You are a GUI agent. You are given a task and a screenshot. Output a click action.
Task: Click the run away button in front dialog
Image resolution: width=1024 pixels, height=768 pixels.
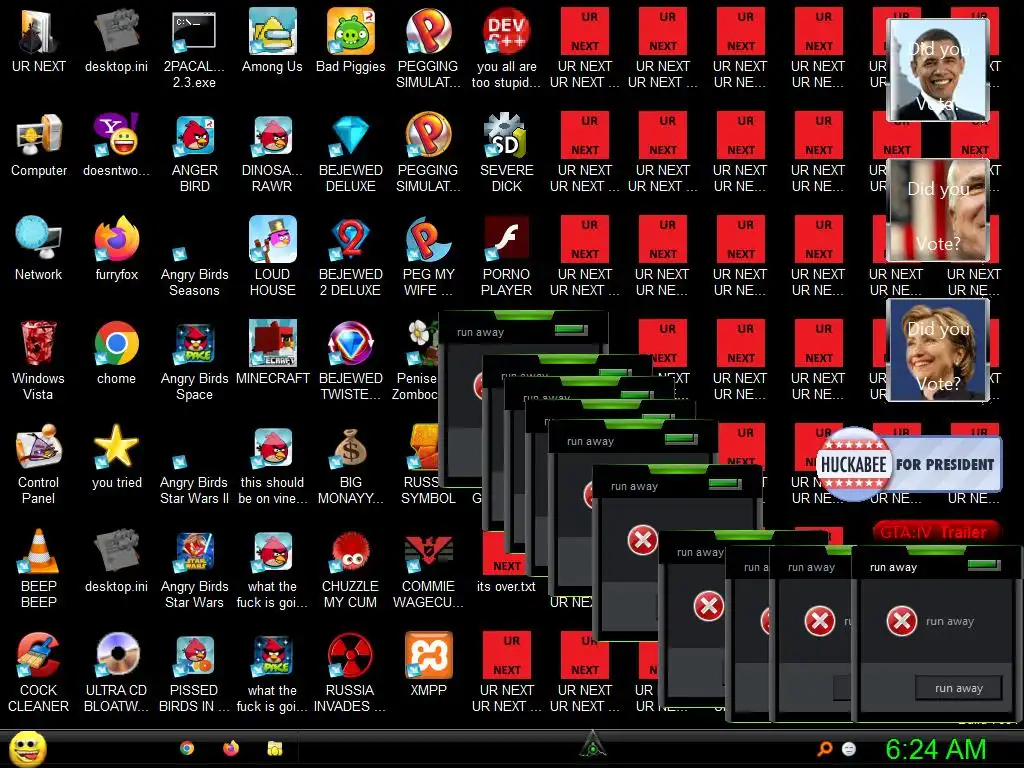959,688
